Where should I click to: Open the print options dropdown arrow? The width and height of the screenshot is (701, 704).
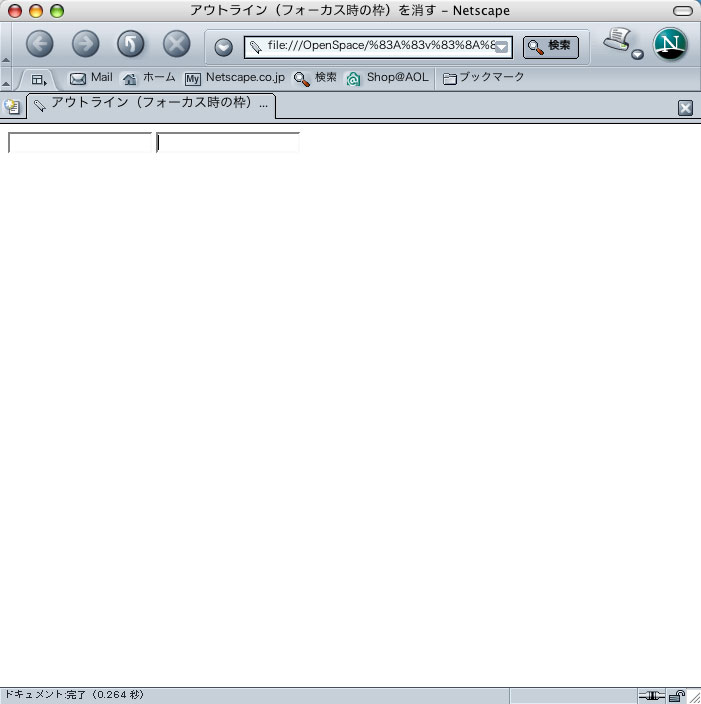(637, 55)
